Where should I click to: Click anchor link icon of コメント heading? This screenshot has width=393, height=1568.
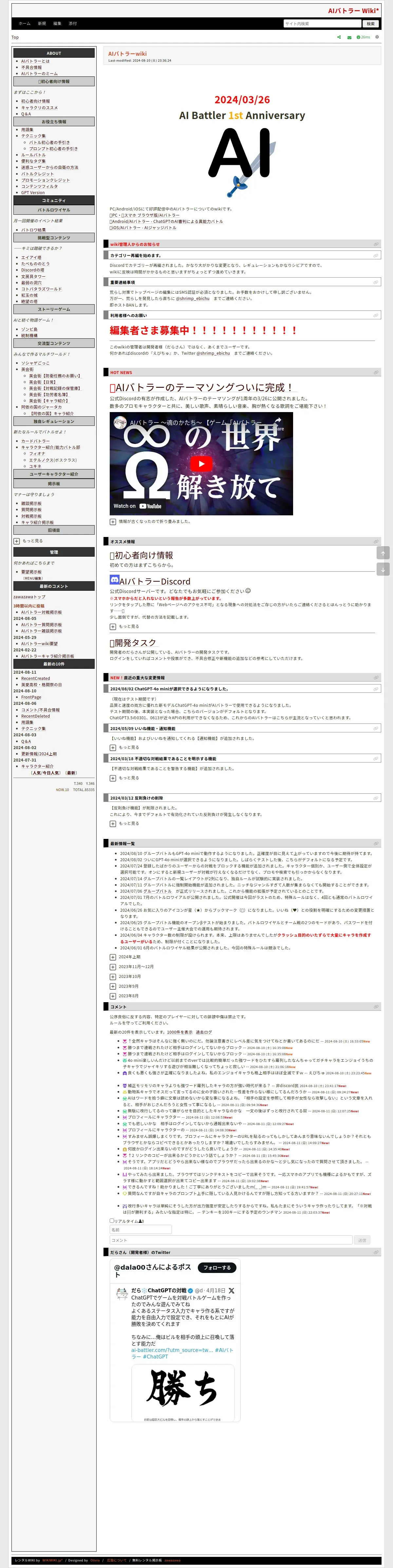click(375, 1007)
